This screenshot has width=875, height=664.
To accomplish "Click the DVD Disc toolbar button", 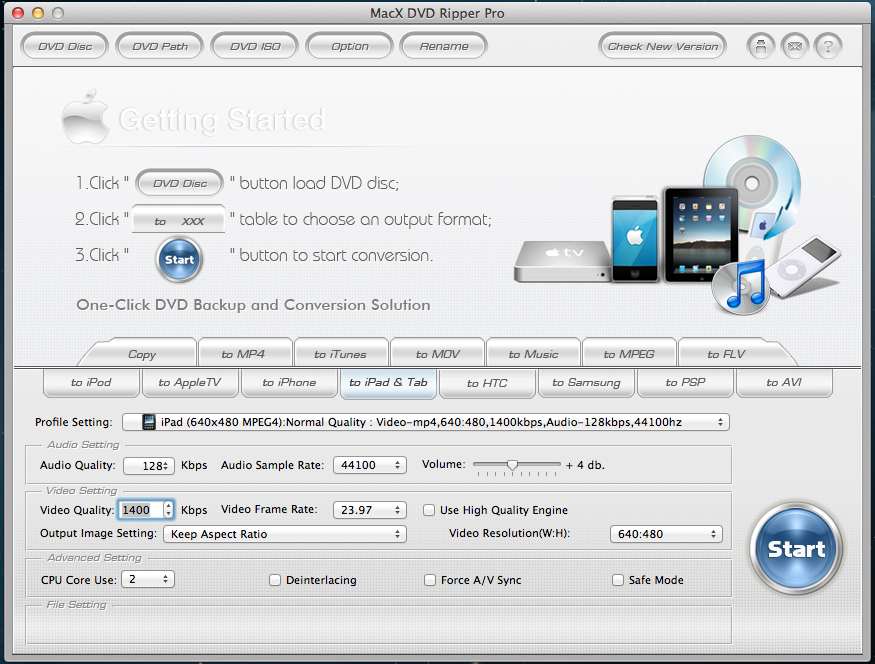I will pos(65,46).
